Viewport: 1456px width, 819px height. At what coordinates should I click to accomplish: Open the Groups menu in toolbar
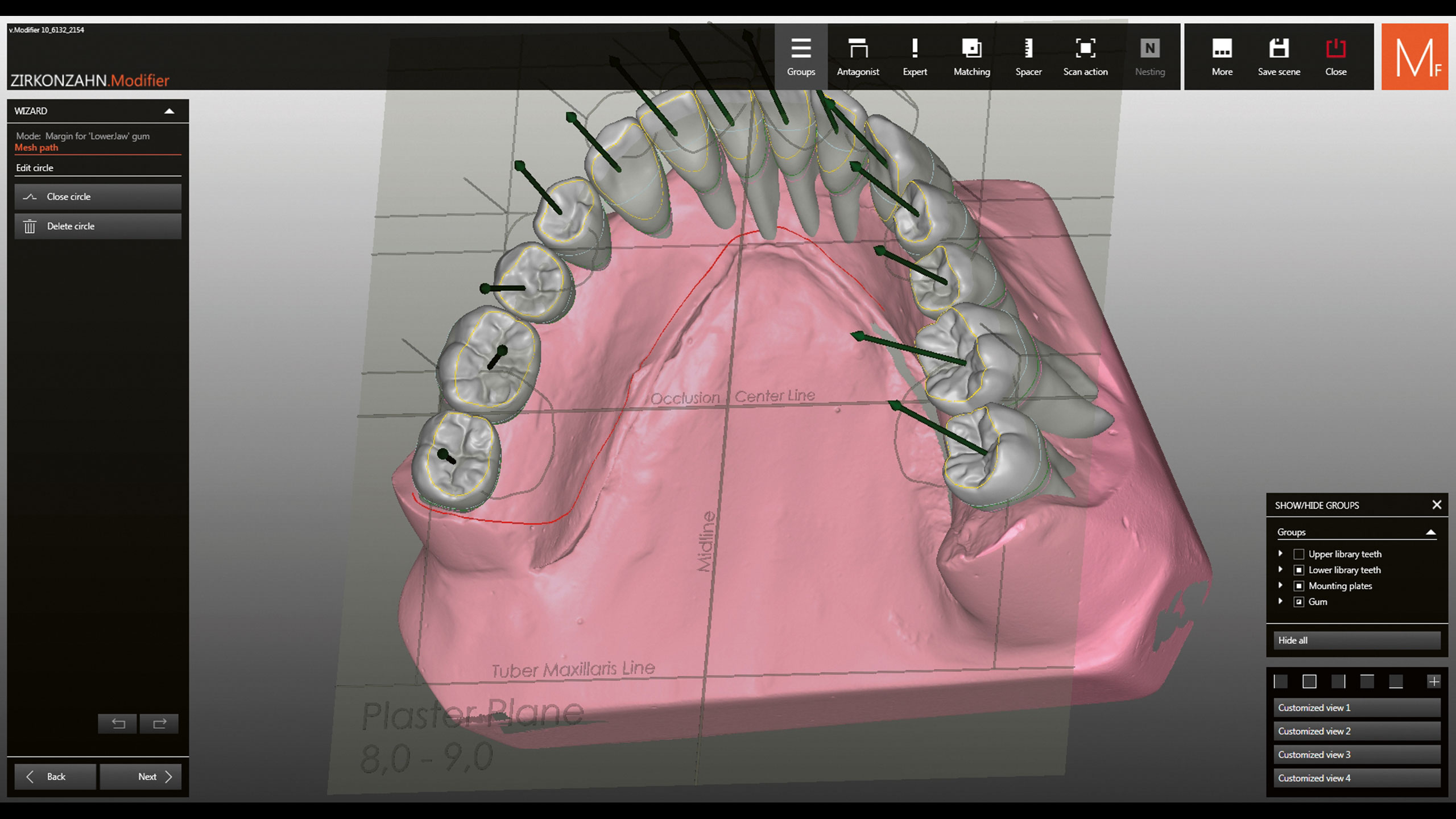tap(801, 56)
